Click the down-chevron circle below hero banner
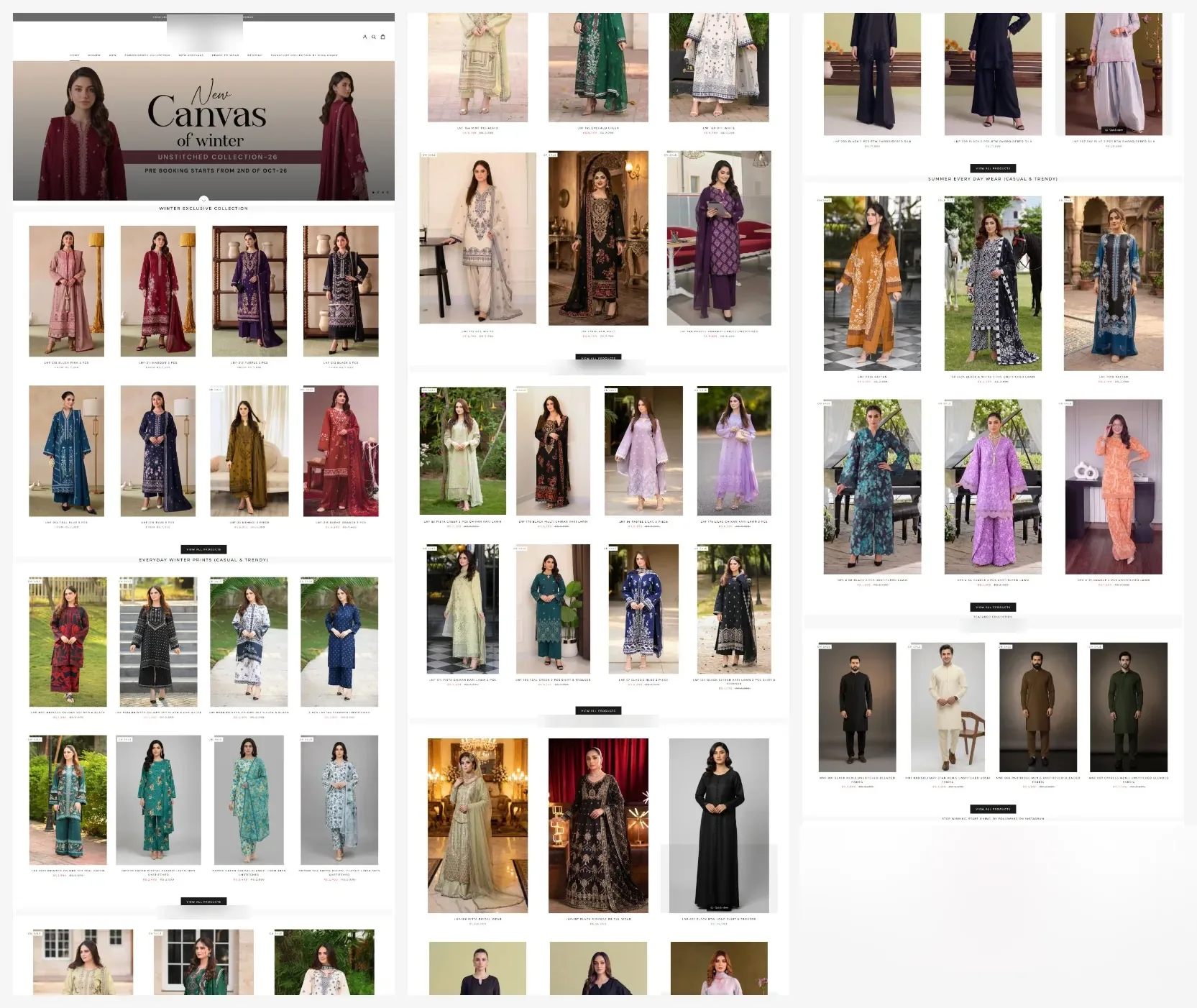Screen dimensions: 1197x1008 pos(203,200)
